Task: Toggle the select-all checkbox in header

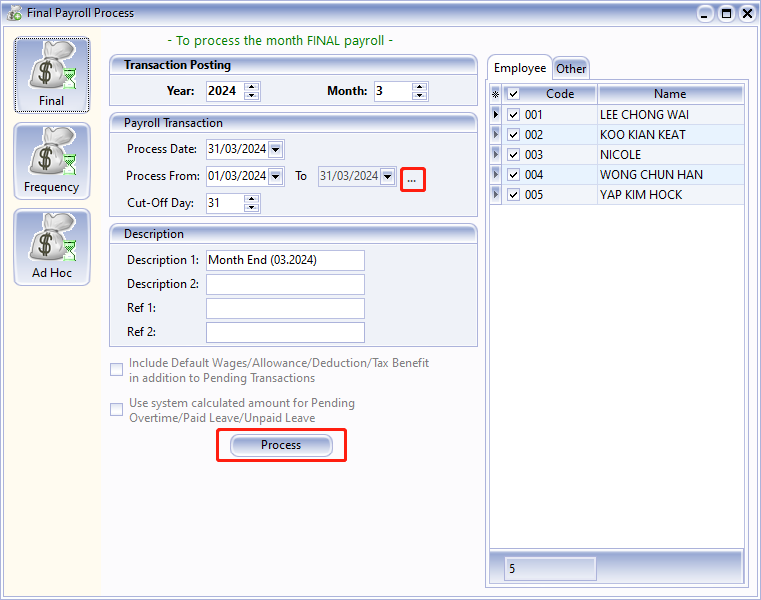Action: click(x=513, y=94)
